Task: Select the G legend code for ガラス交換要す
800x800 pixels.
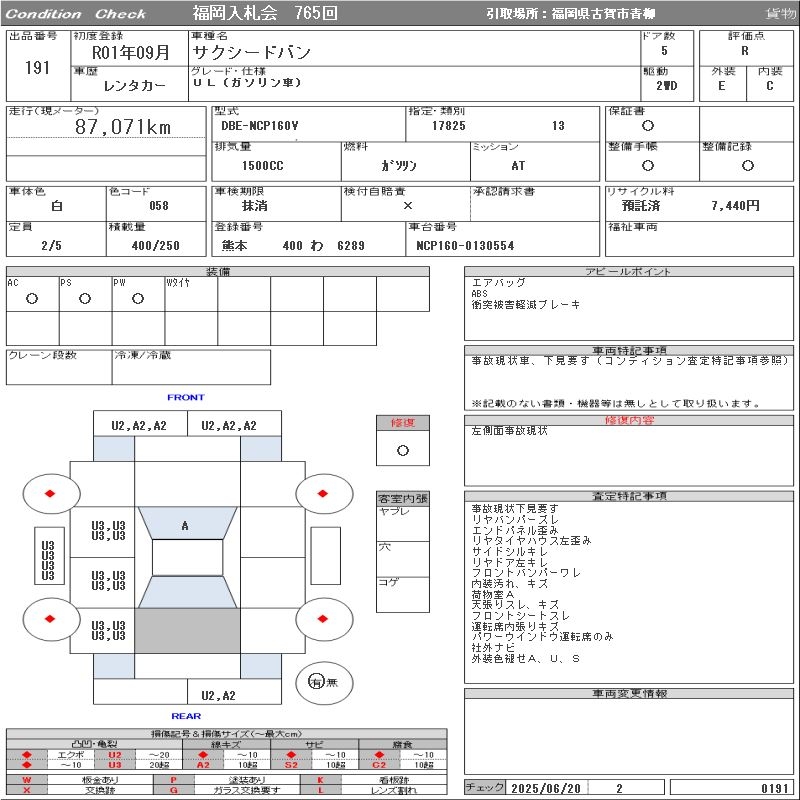Action: 174,790
